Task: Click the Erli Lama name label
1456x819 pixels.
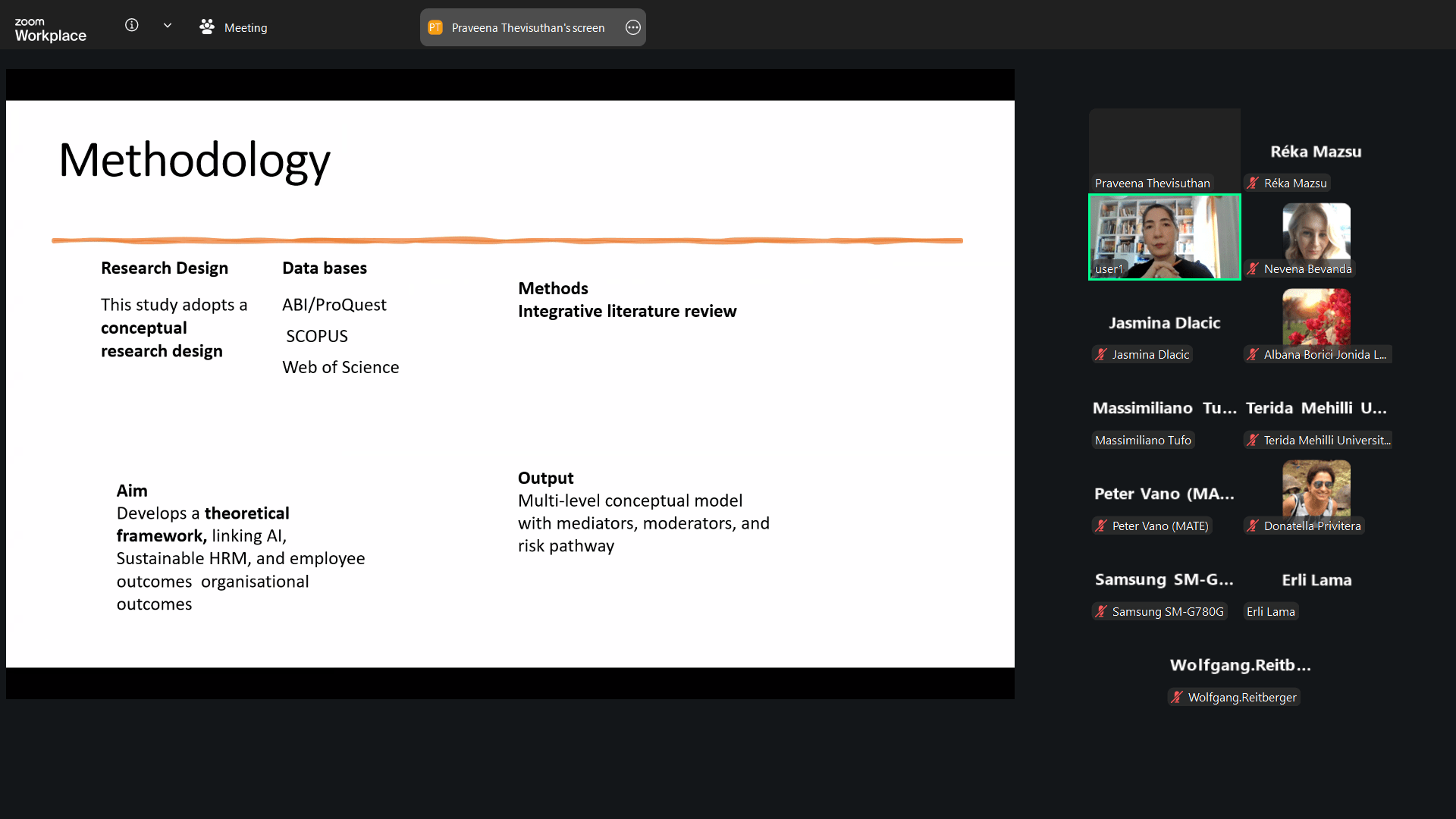Action: coord(1270,611)
